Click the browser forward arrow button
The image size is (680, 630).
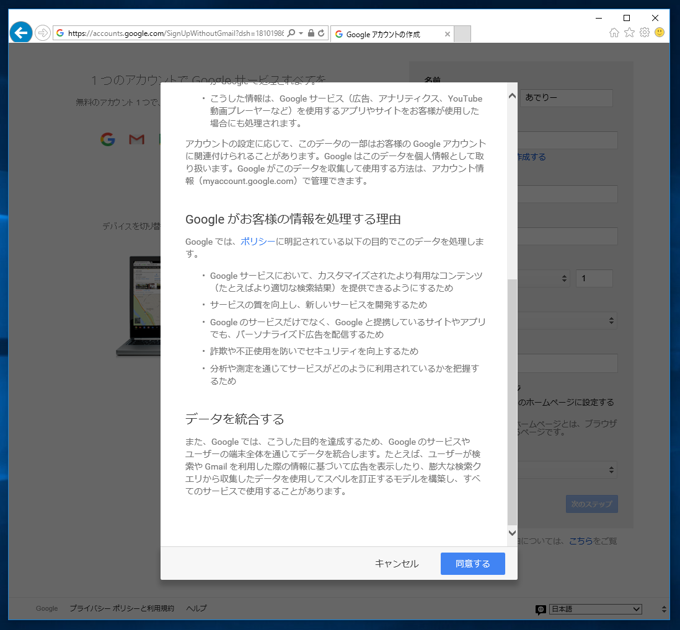(42, 33)
